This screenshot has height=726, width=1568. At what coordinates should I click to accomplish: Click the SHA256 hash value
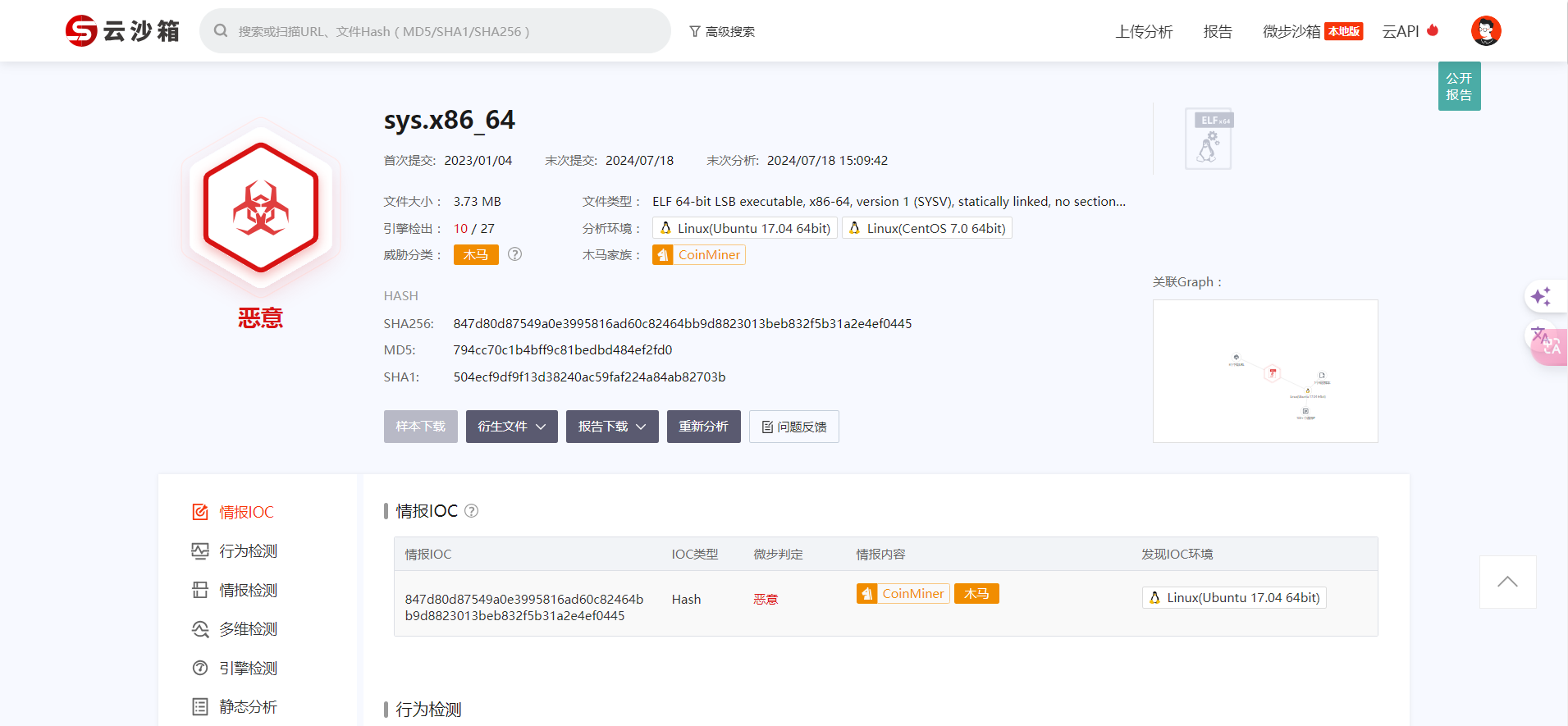tap(683, 324)
